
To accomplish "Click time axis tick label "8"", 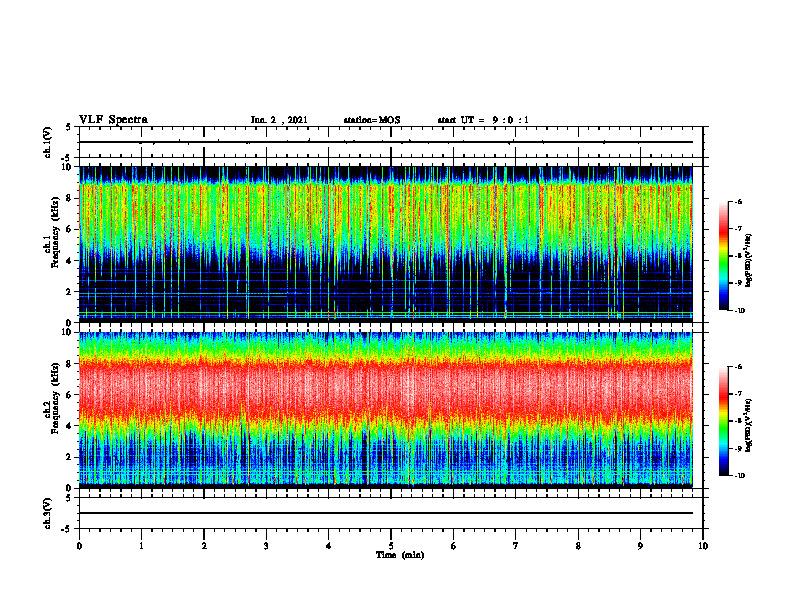I will click(578, 546).
